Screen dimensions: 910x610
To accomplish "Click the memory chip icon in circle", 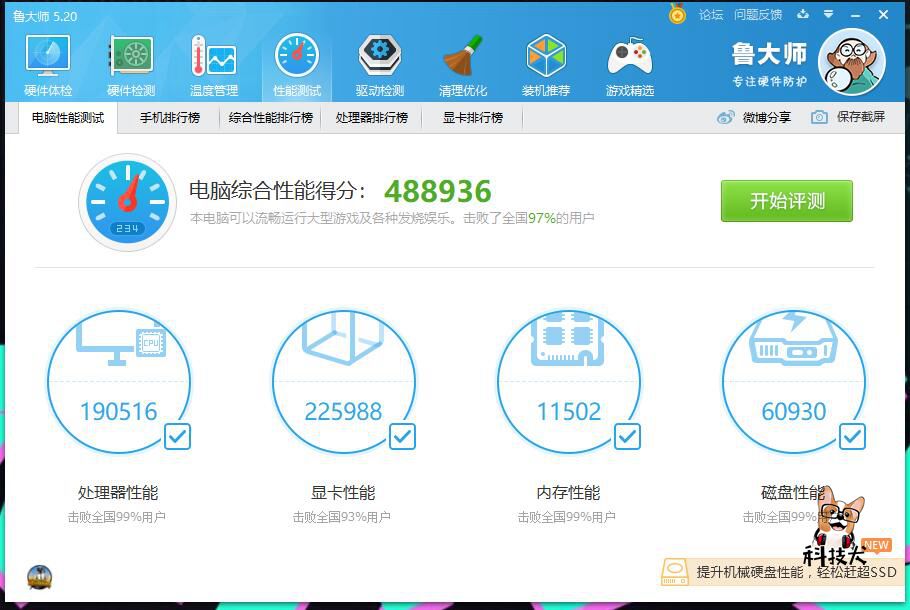I will pyautogui.click(x=568, y=339).
